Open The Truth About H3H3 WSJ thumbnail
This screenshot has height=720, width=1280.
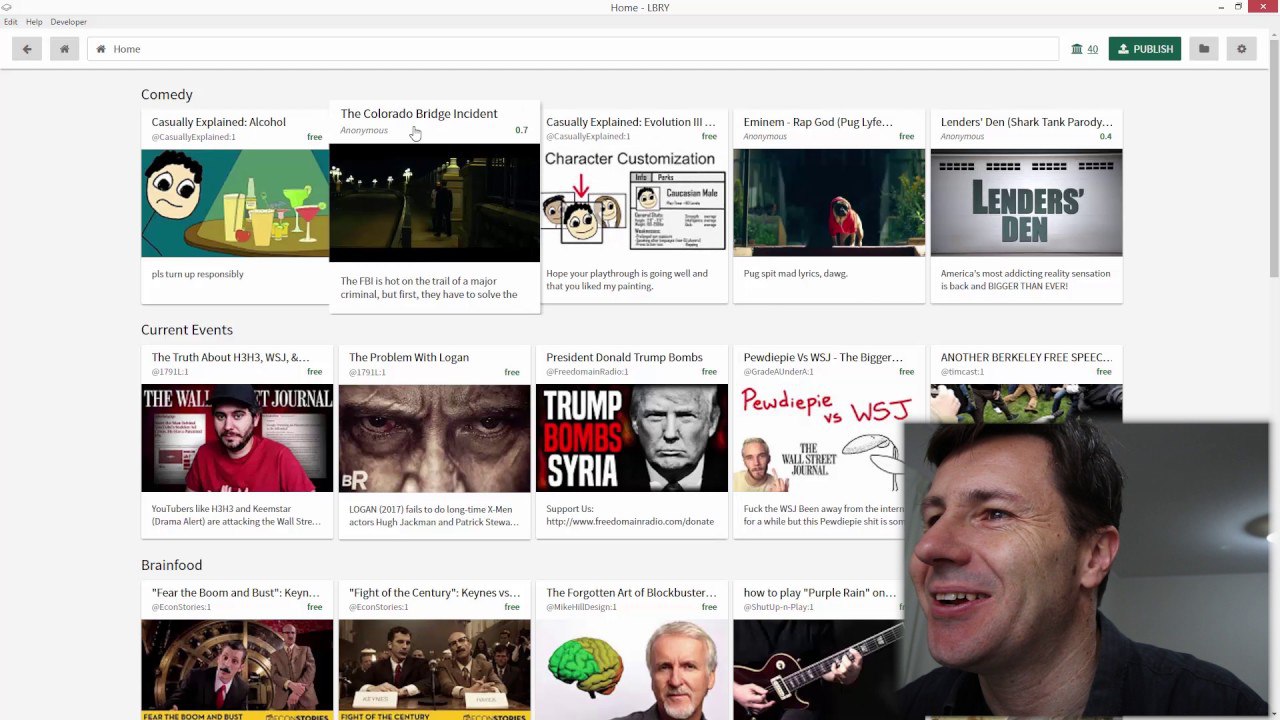coord(237,438)
